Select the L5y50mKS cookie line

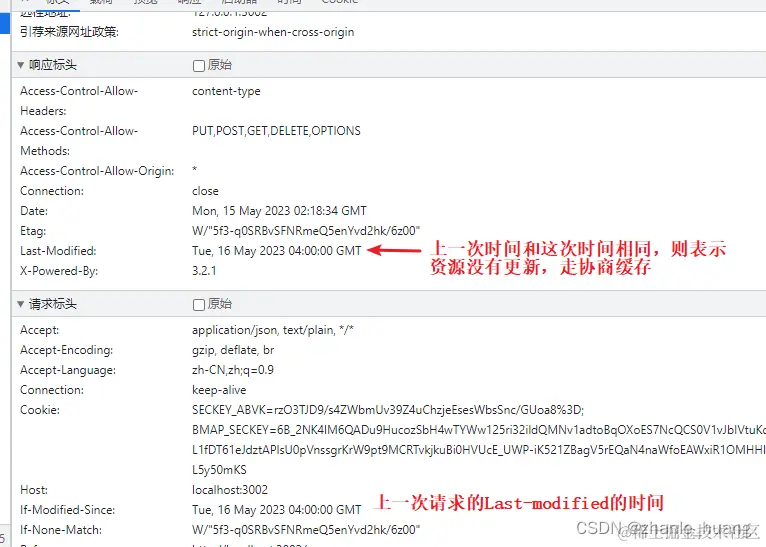coord(219,470)
